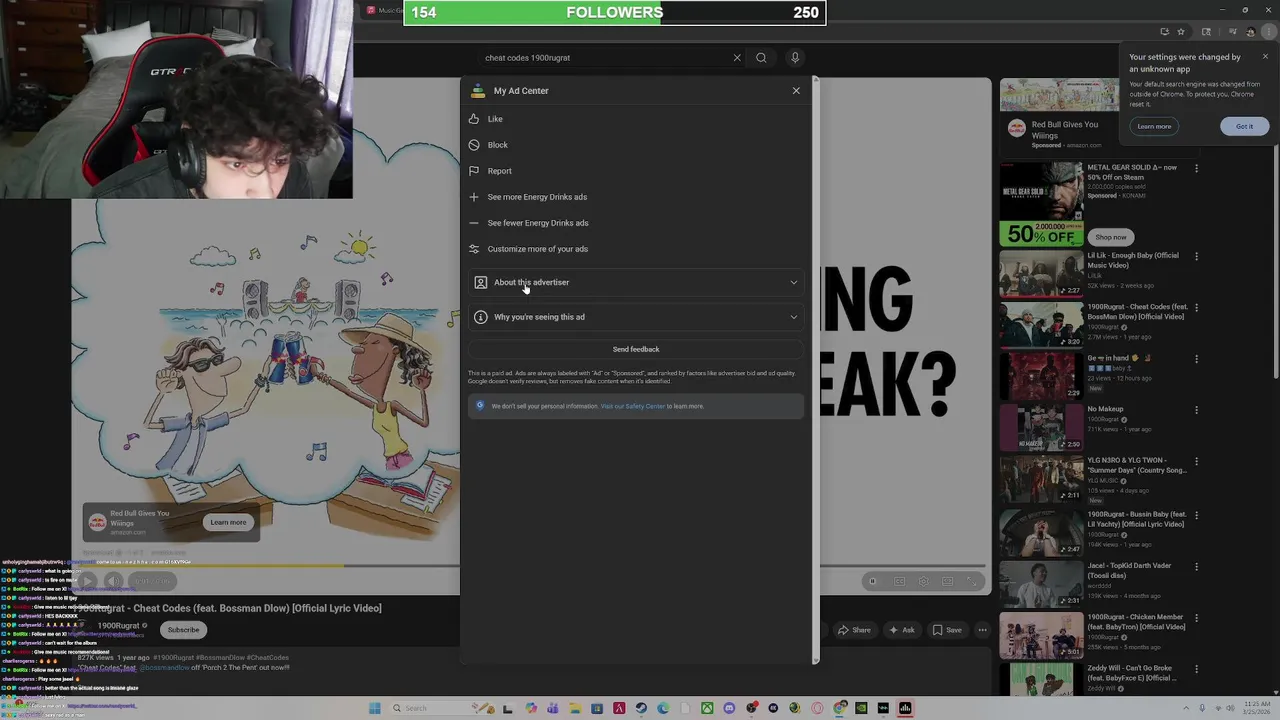Image resolution: width=1280 pixels, height=720 pixels.
Task: Open Steam from the taskbar
Action: click(x=641, y=708)
